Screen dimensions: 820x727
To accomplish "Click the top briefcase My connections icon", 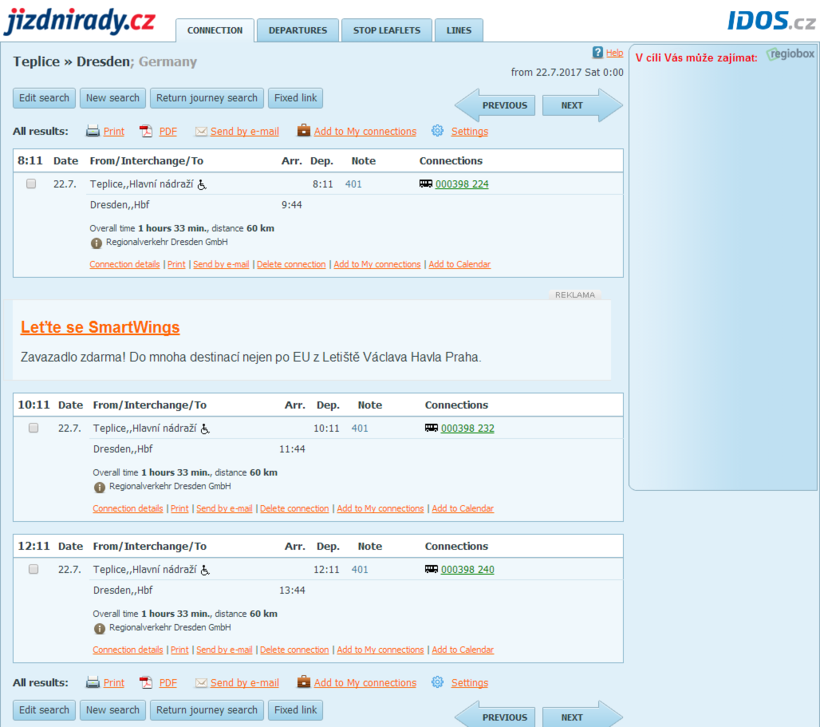I will click(x=303, y=131).
